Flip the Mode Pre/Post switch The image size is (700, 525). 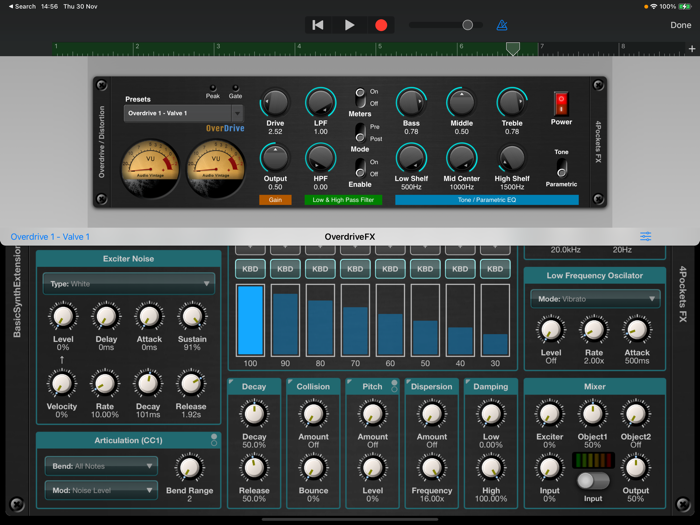click(x=360, y=132)
